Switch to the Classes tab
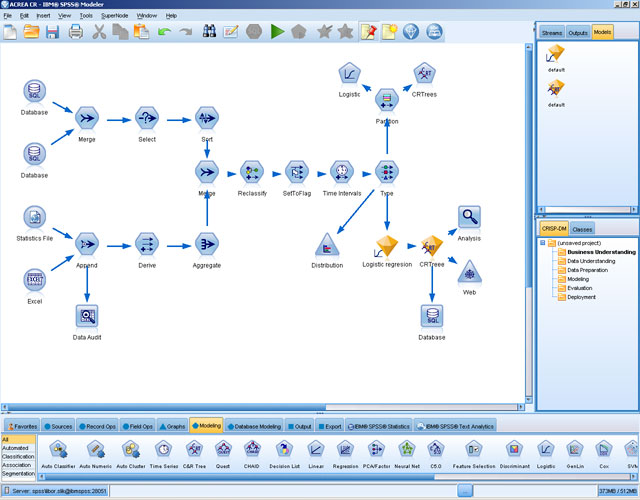 [x=582, y=229]
